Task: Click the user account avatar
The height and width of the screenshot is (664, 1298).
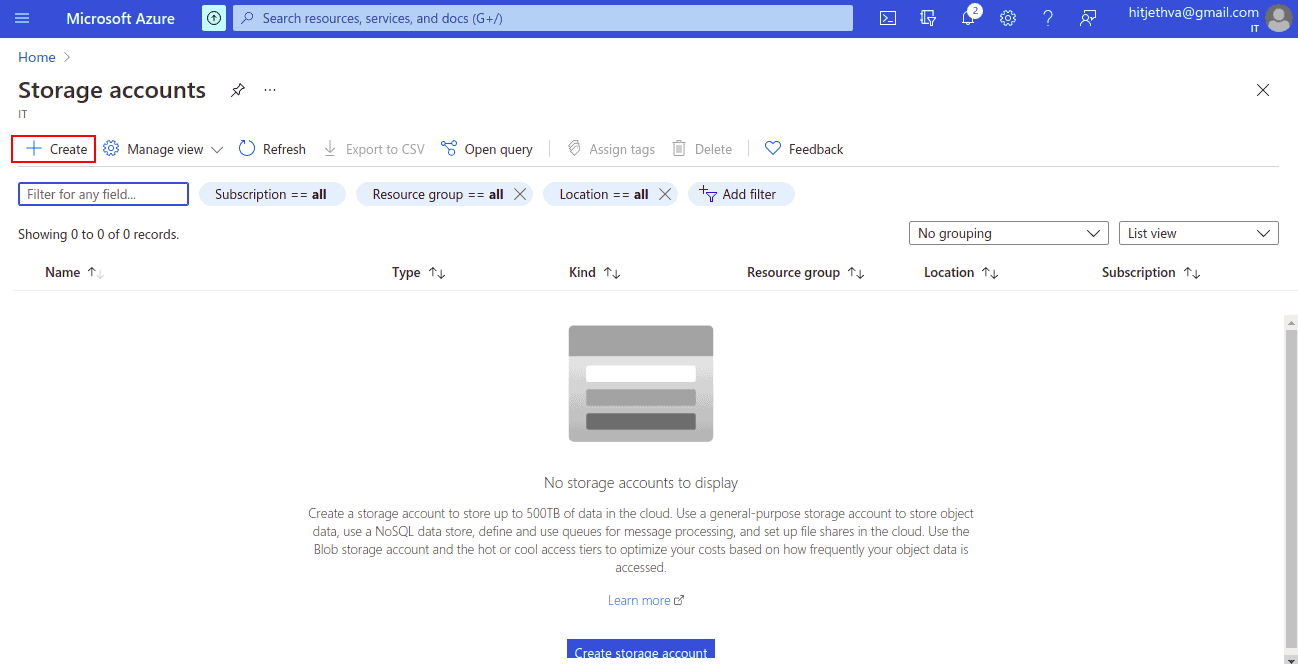Action: [x=1278, y=18]
